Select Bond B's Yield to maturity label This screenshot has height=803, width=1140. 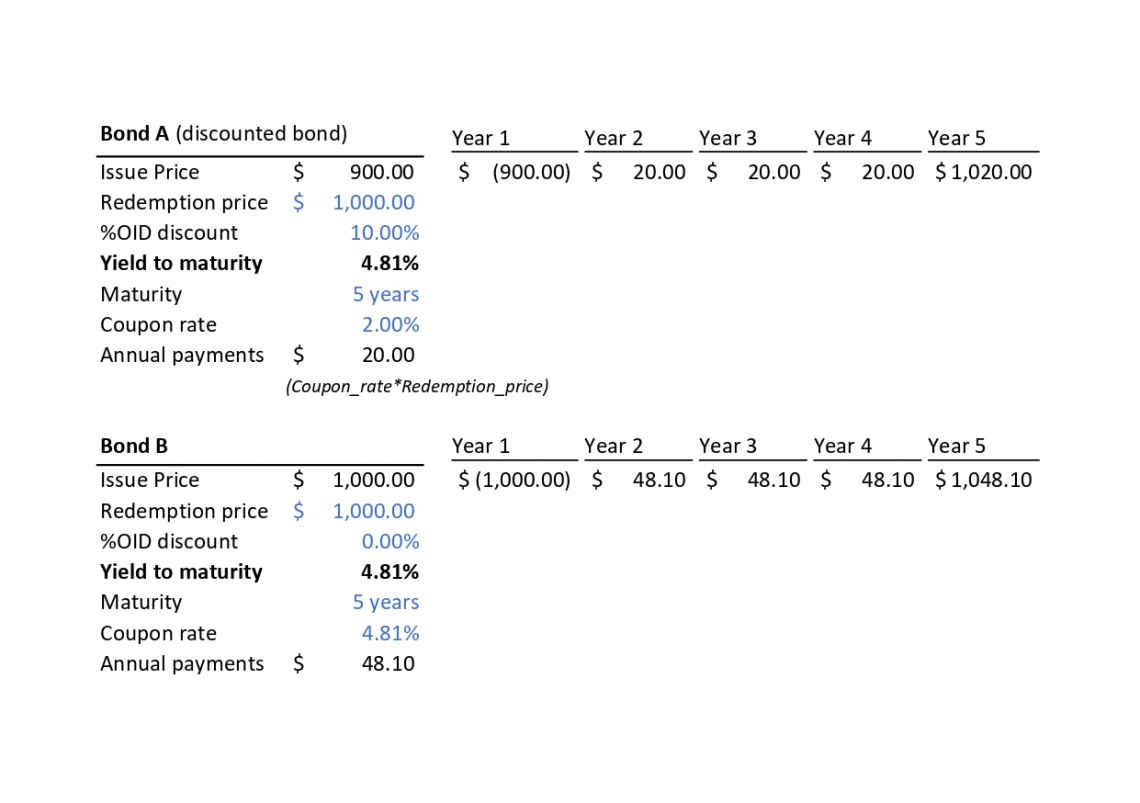[181, 572]
